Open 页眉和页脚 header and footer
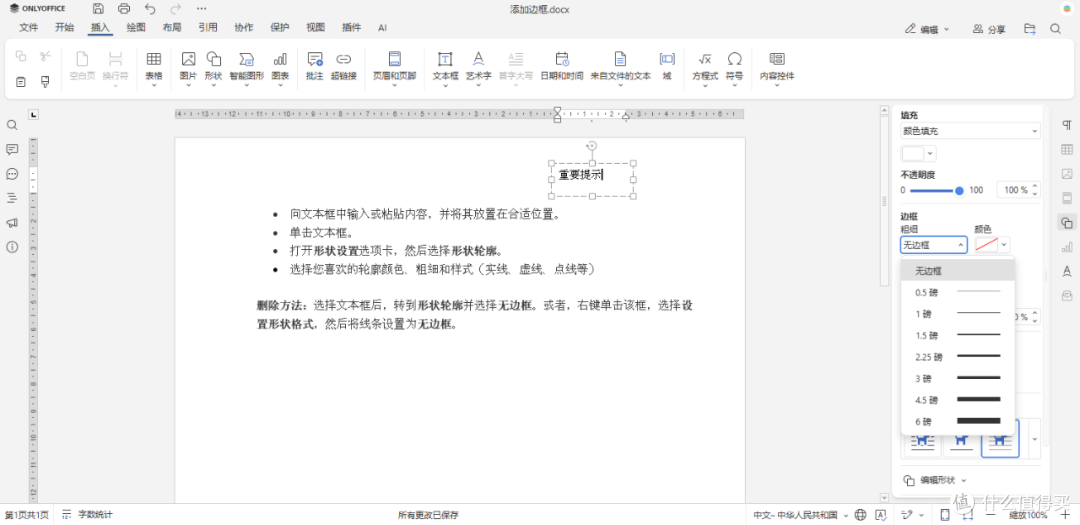 pyautogui.click(x=395, y=68)
